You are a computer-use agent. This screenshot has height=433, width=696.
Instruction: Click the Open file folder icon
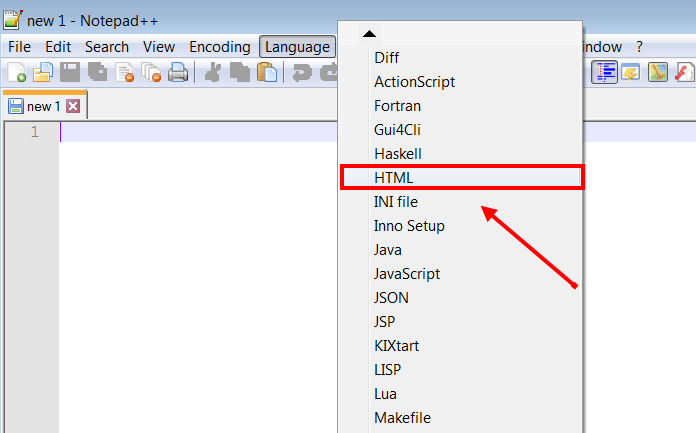tap(43, 72)
